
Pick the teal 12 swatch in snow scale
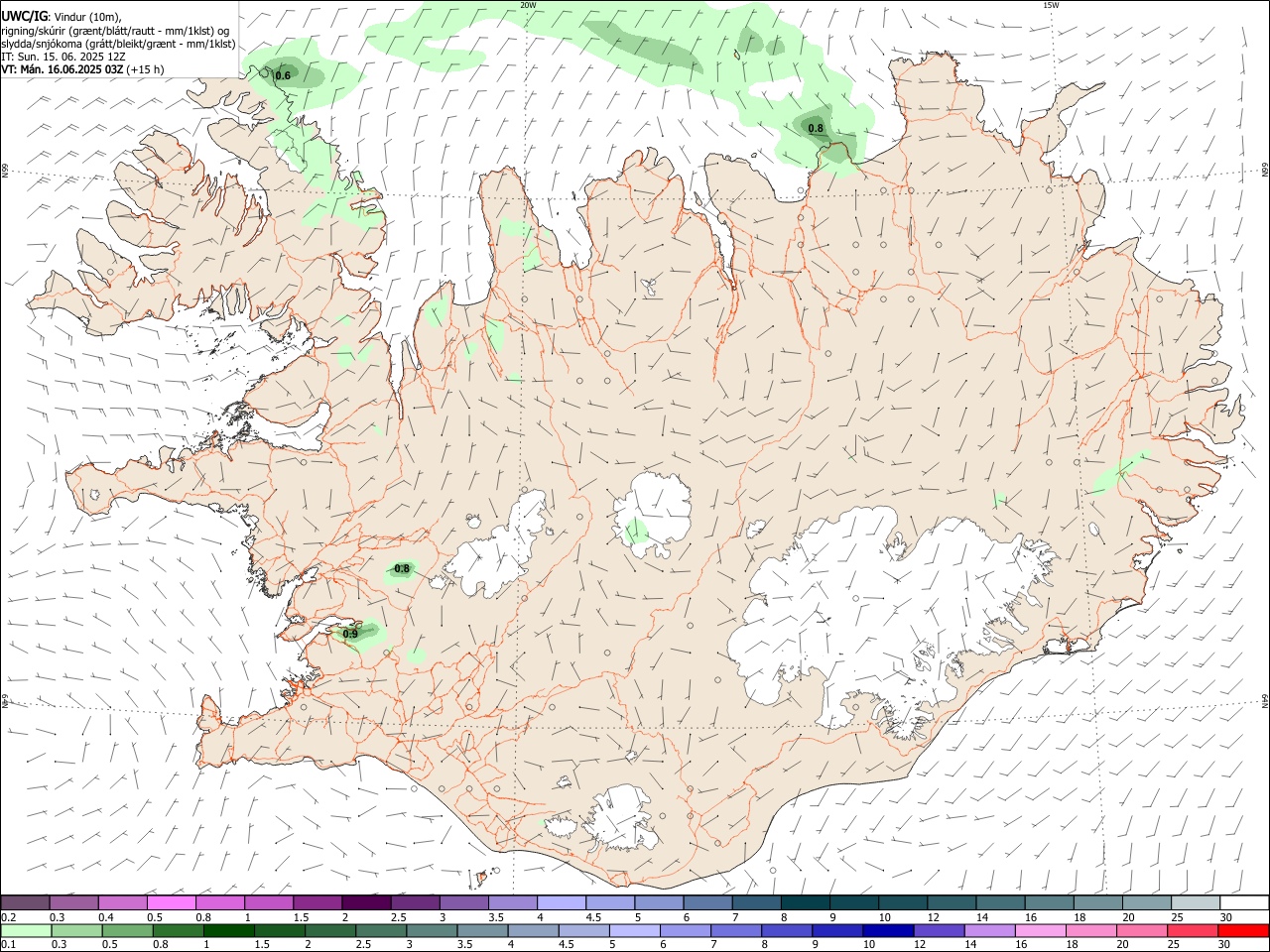pyautogui.click(x=952, y=902)
